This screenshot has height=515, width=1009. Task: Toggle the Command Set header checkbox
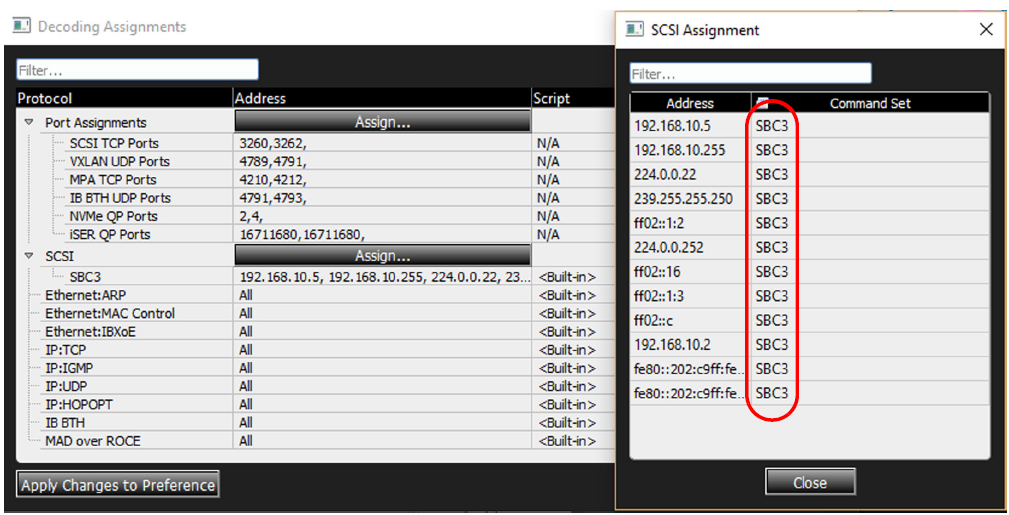coord(763,102)
